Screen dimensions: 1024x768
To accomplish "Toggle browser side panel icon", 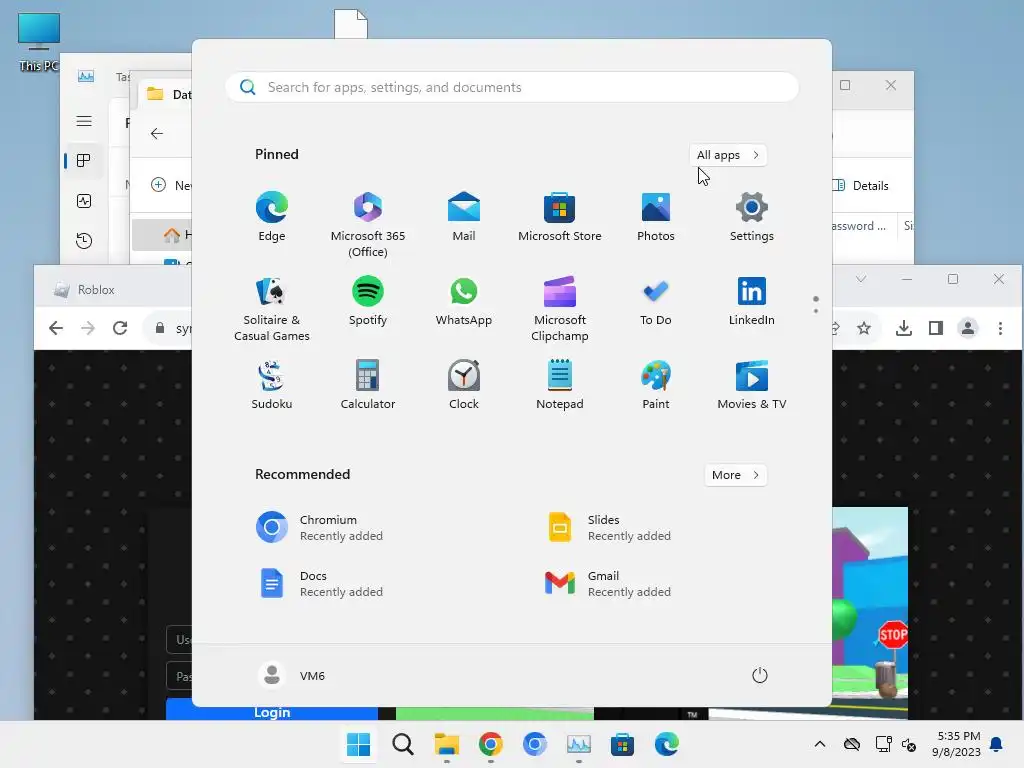I will tap(936, 328).
